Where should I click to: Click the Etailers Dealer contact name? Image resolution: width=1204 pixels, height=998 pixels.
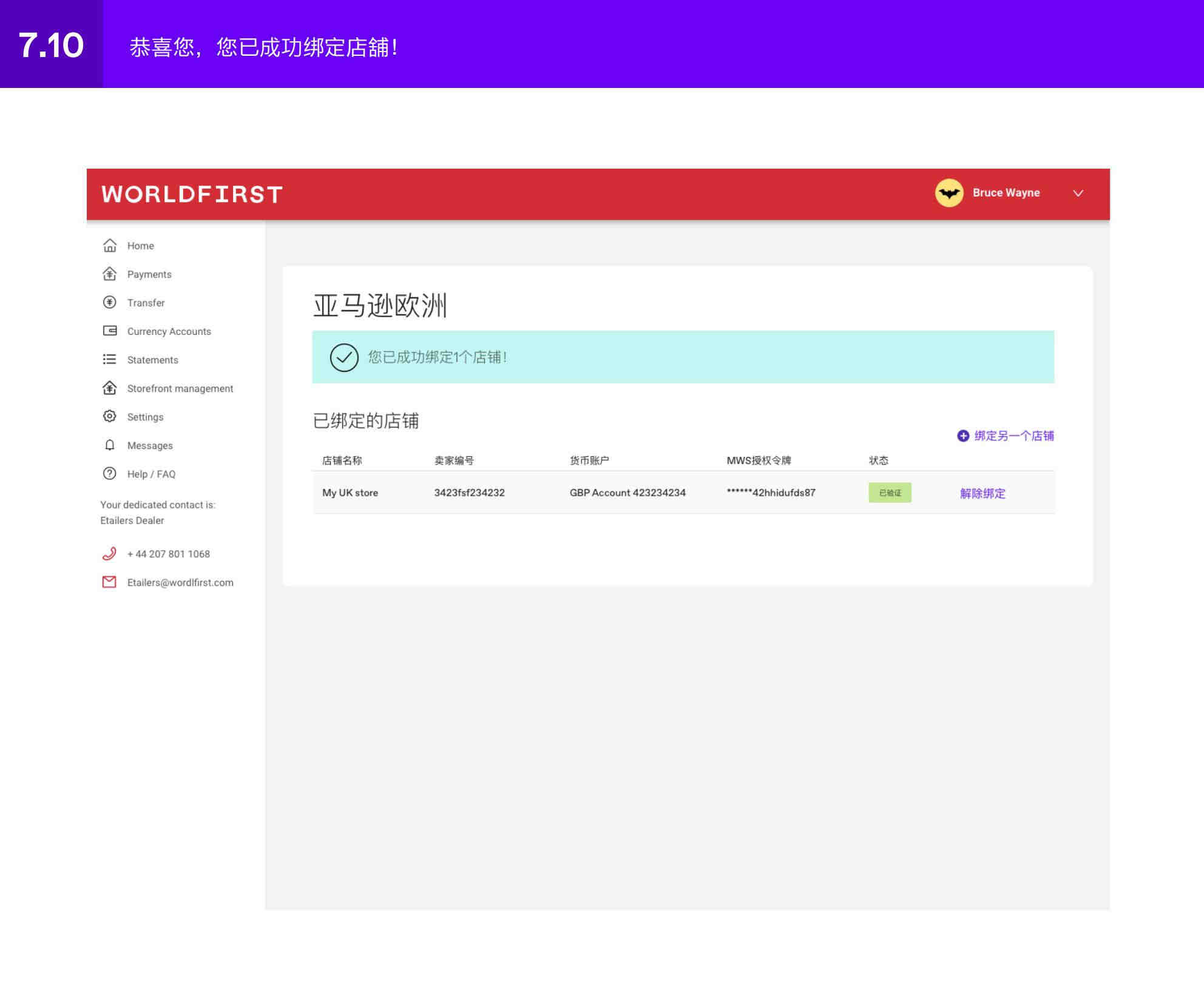132,521
